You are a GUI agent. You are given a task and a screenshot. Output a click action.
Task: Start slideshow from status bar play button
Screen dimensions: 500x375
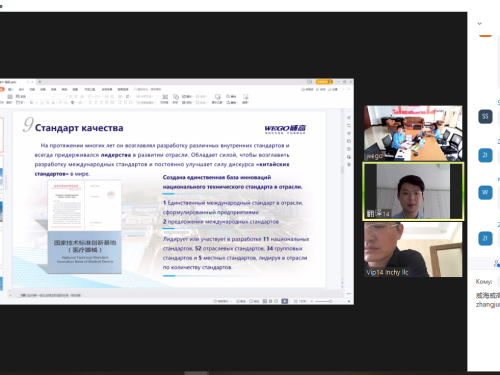(284, 301)
